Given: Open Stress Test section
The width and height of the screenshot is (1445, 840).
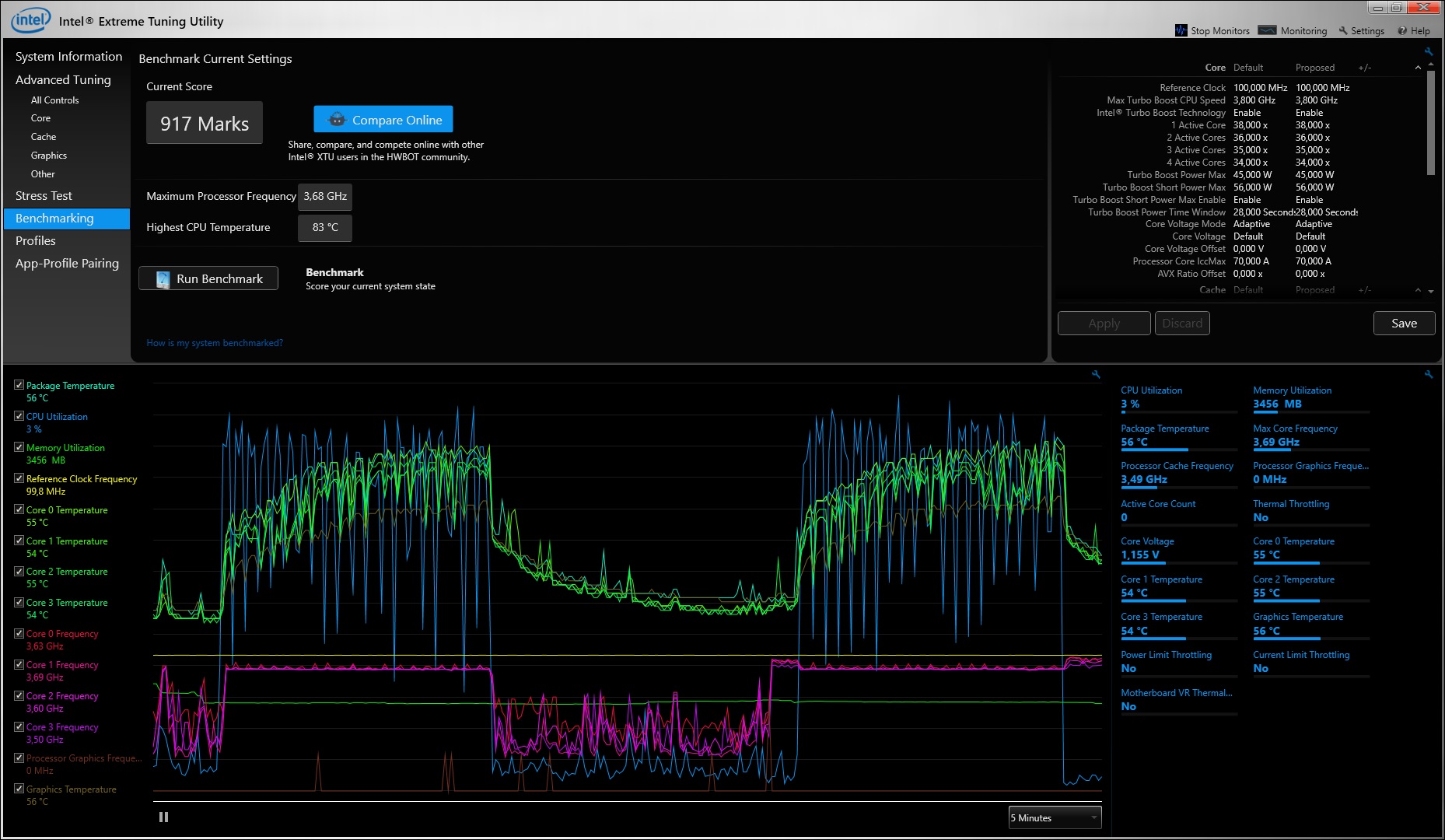Looking at the screenshot, I should click(x=44, y=196).
